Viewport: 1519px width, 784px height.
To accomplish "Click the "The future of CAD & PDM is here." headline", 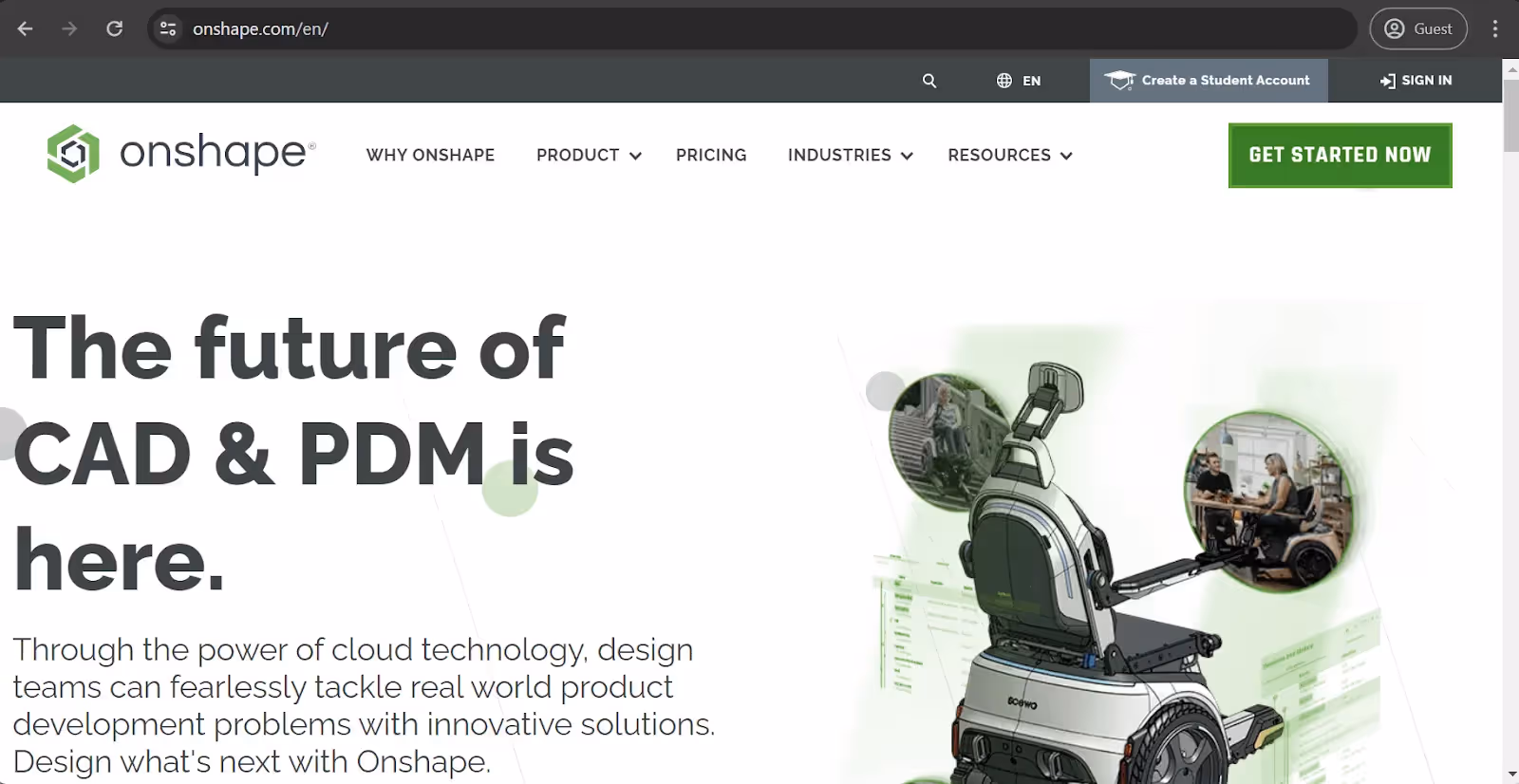I will tap(292, 454).
